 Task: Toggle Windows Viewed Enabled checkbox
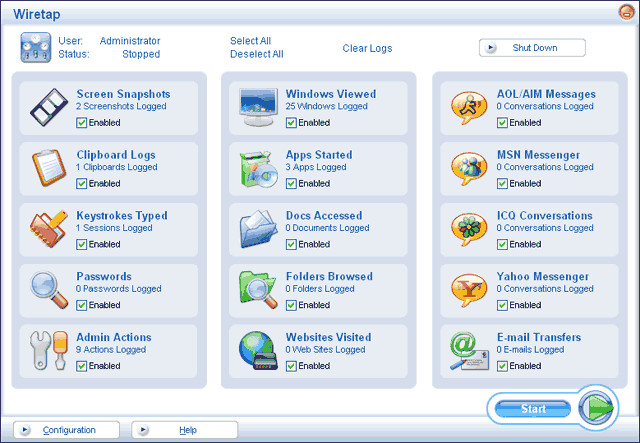[291, 122]
